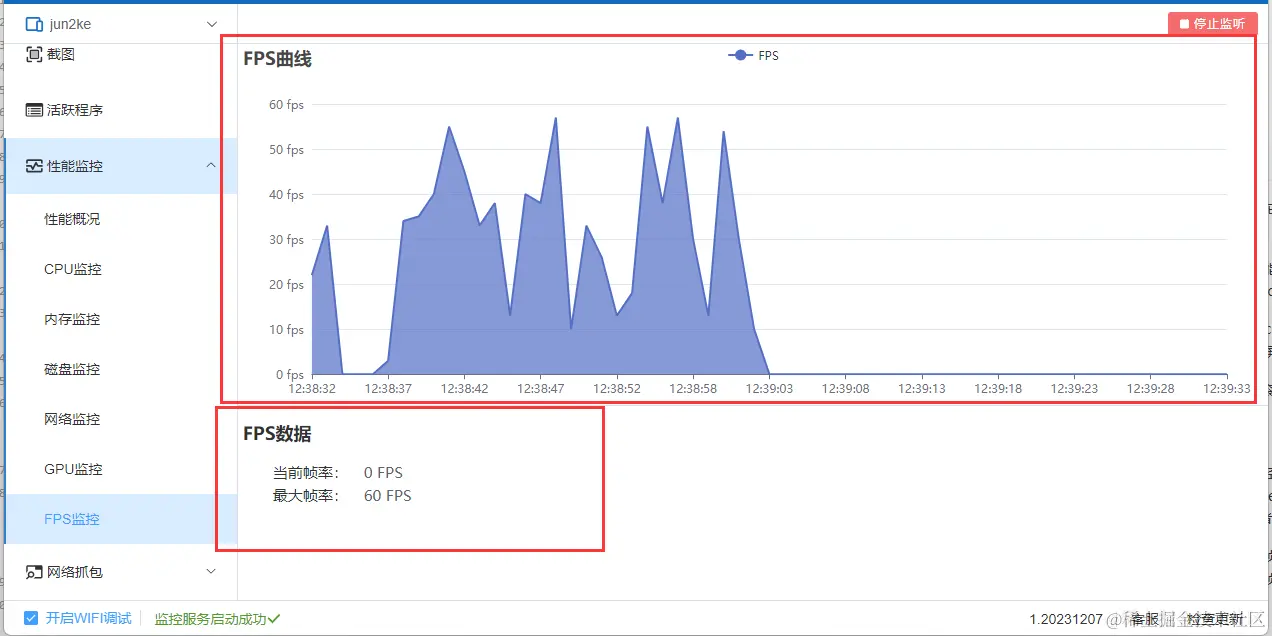Click the device icon beside jun2ke
1272x636 pixels.
coord(34,24)
